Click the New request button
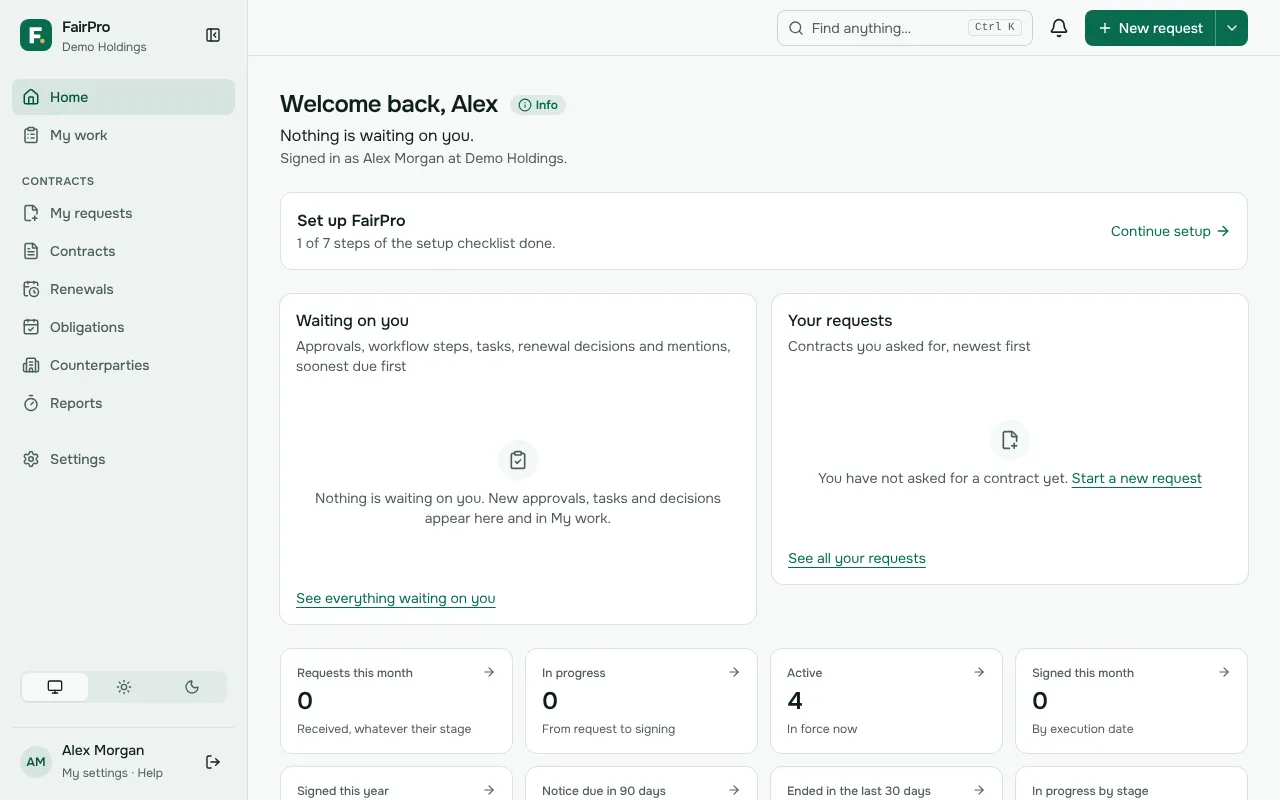 pyautogui.click(x=1150, y=28)
